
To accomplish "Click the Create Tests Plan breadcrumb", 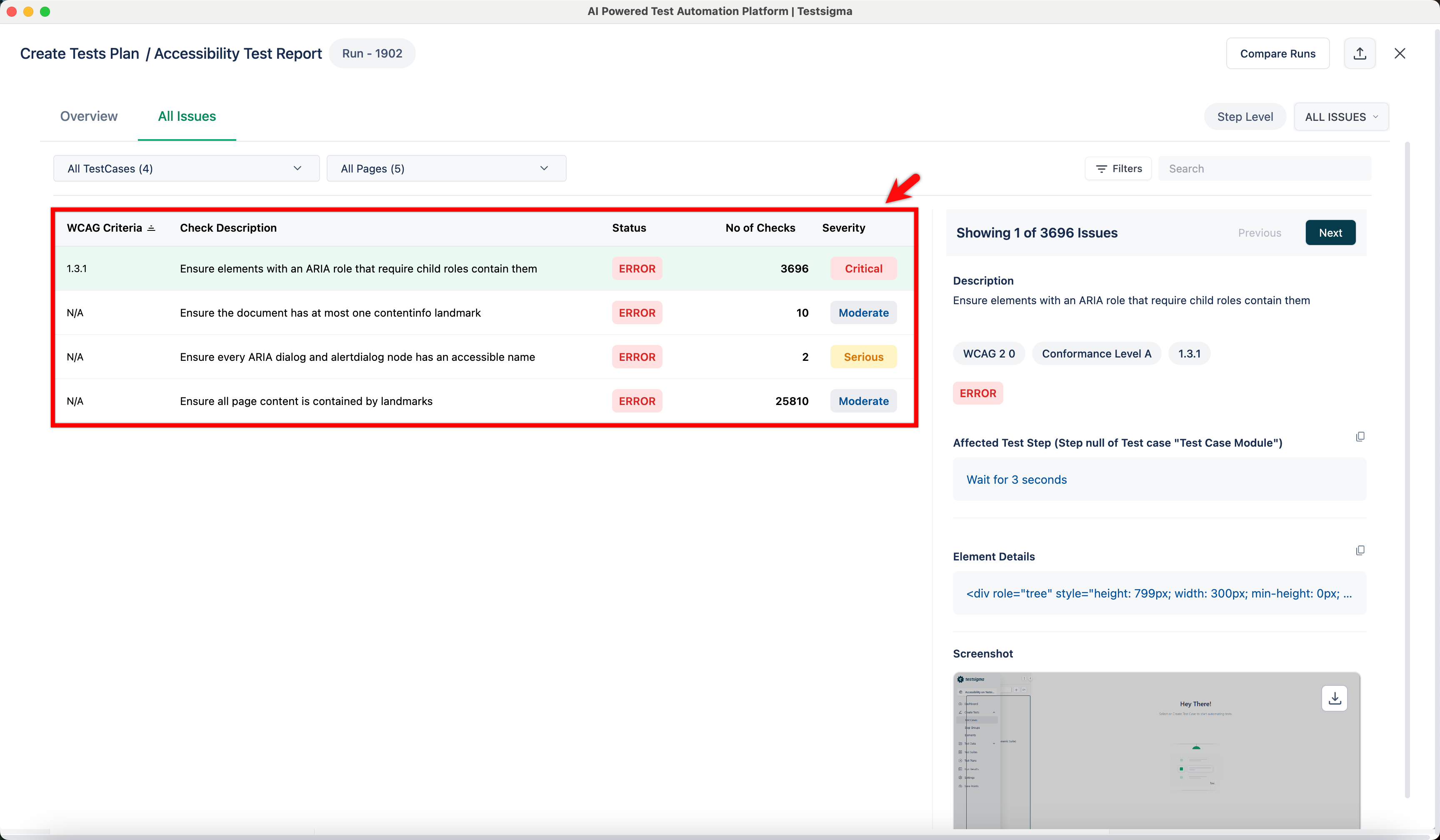I will click(80, 53).
